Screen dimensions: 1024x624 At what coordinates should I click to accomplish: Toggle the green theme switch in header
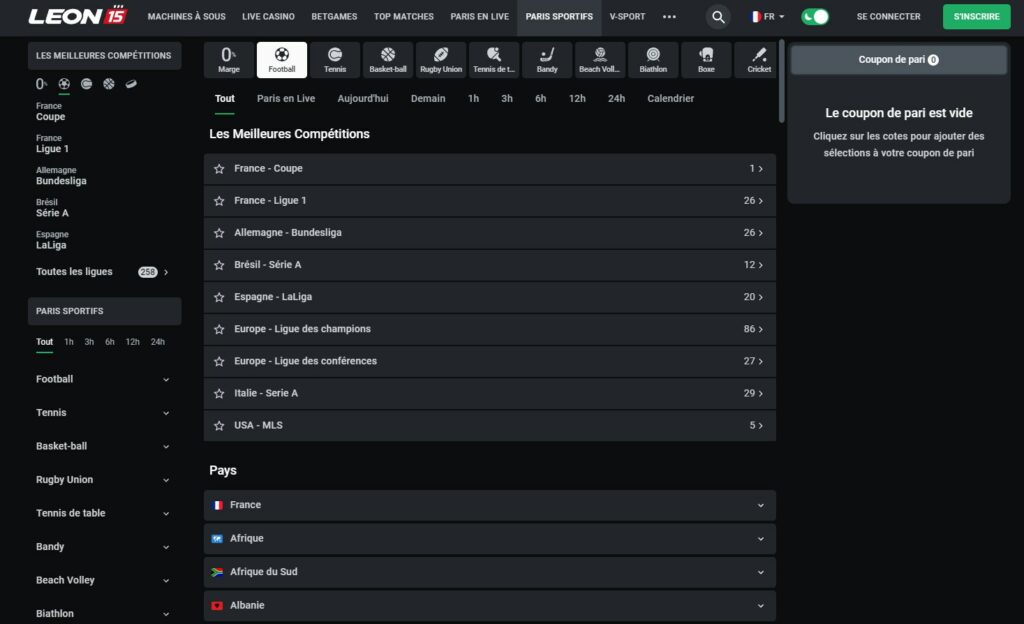[815, 17]
